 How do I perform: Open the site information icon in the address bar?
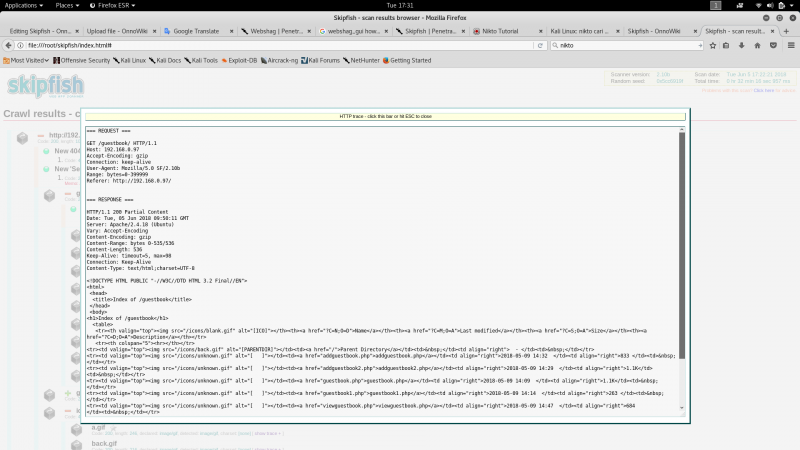click(x=20, y=45)
